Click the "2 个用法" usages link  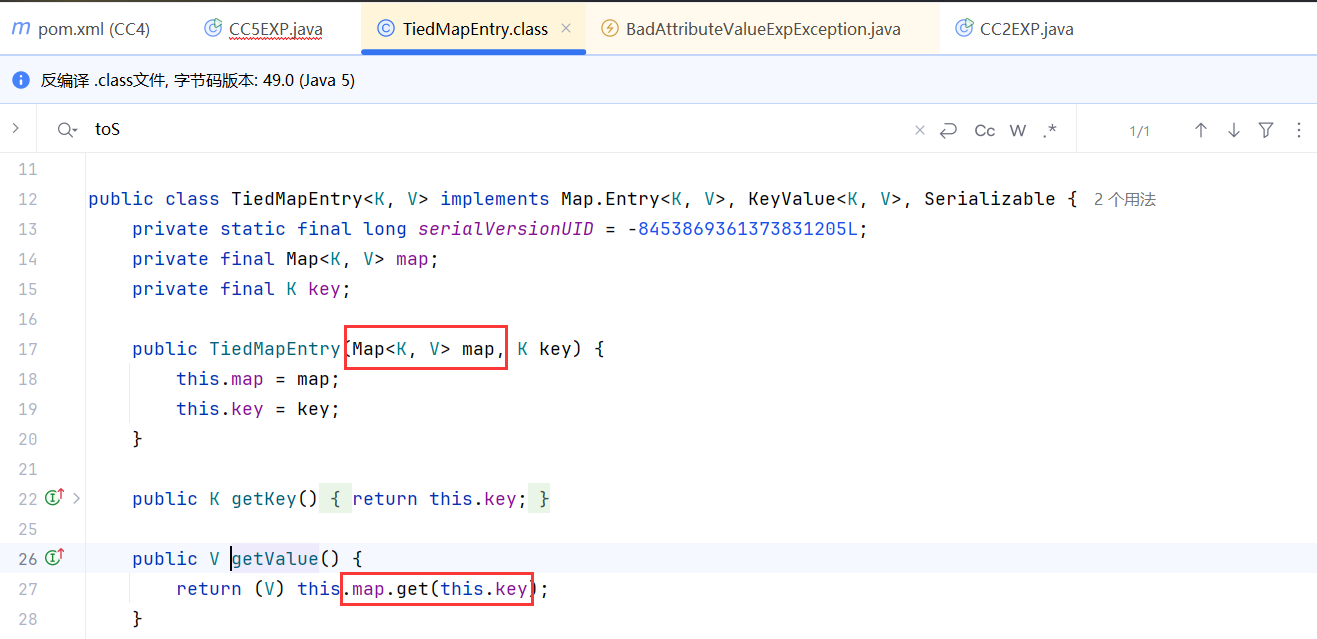1124,199
